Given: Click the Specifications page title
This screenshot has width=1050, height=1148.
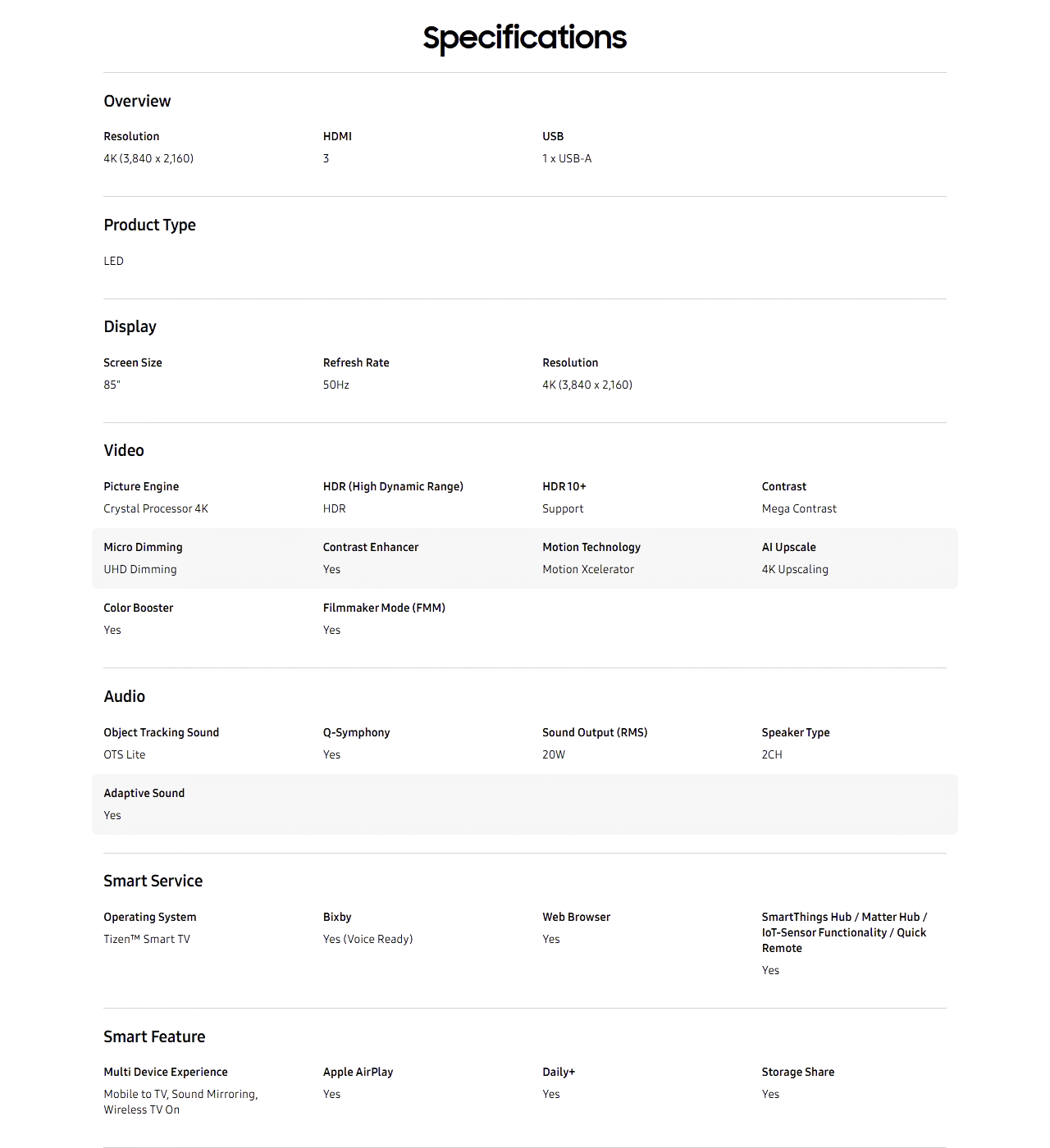Looking at the screenshot, I should tap(525, 38).
